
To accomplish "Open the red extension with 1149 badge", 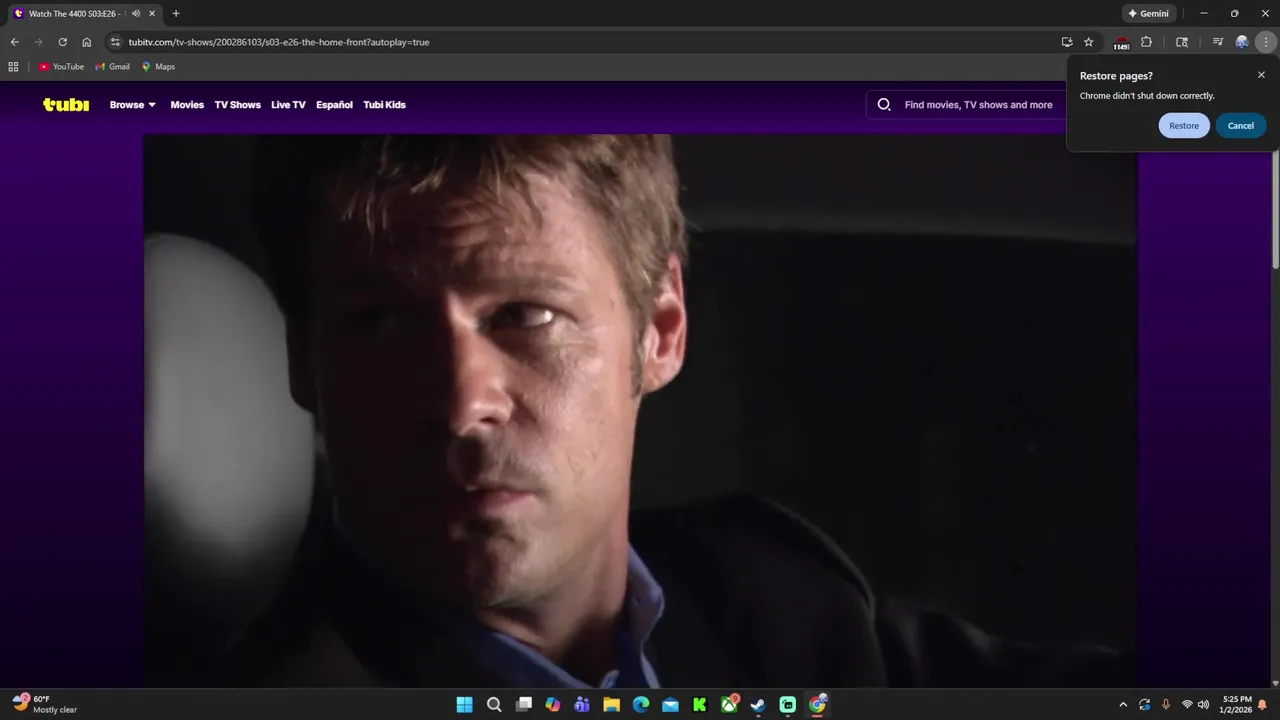I will pos(1121,43).
